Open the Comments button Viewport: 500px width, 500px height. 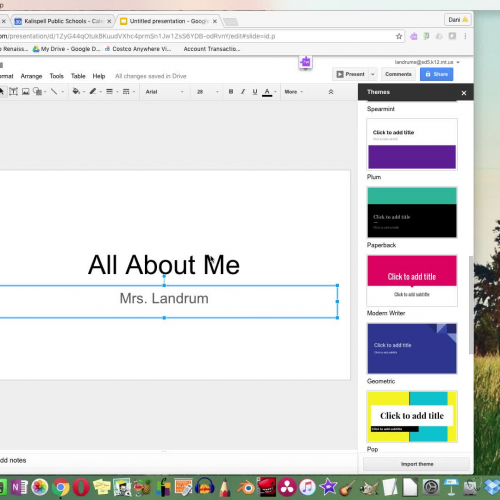[x=398, y=74]
